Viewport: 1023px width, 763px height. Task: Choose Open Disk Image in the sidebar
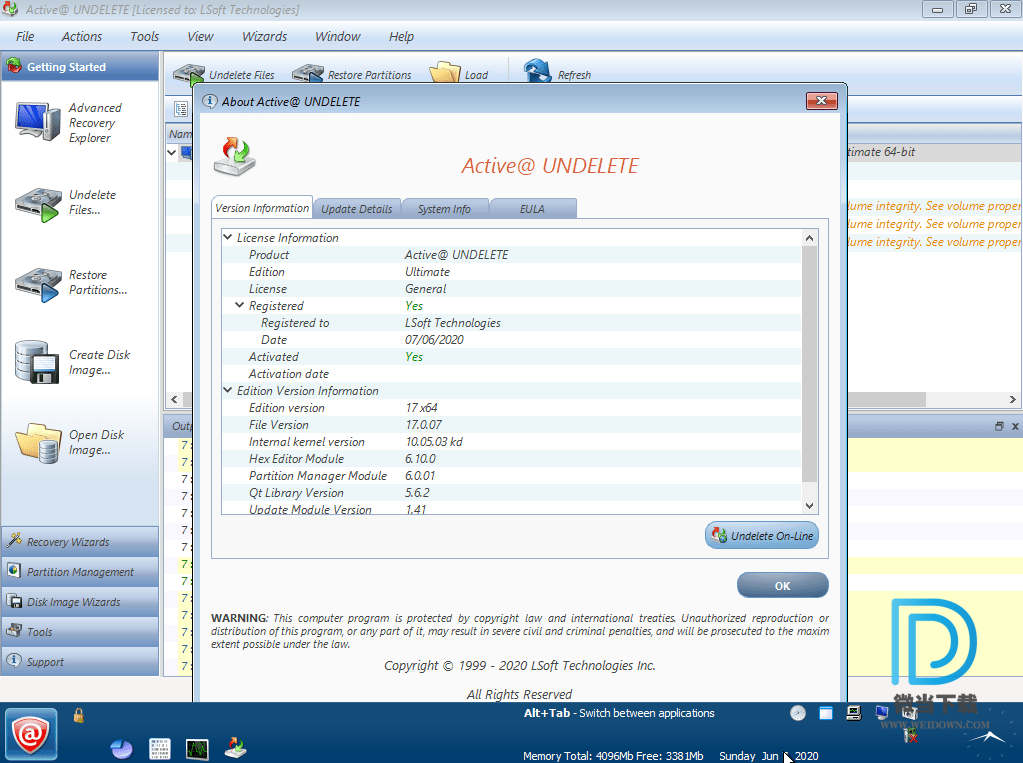[x=69, y=443]
